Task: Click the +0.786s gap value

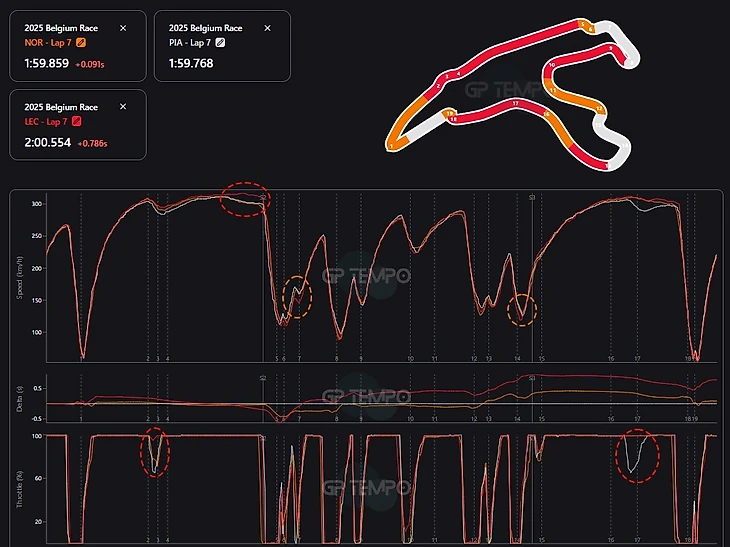Action: (x=92, y=143)
